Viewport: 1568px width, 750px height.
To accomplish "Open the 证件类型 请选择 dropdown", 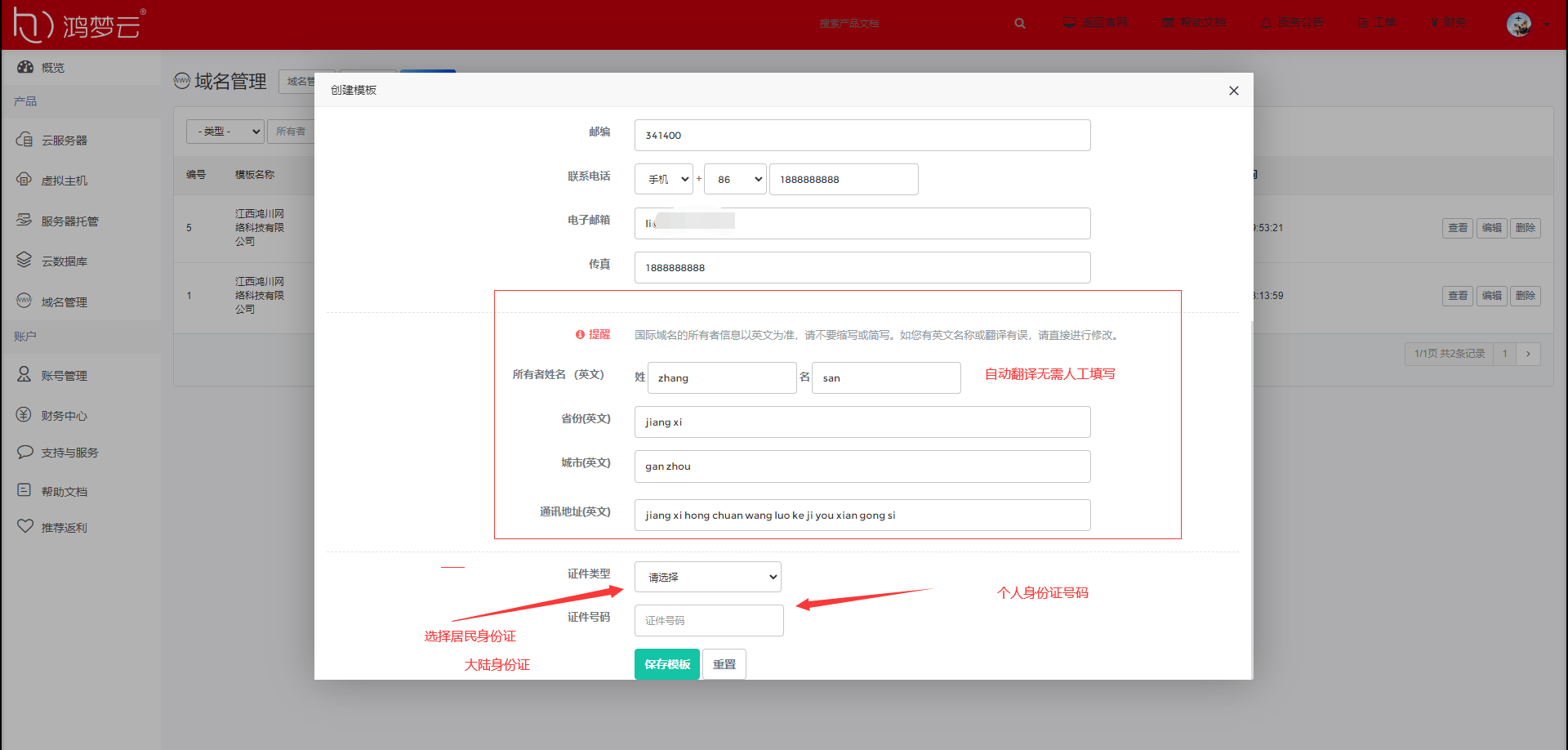I will 707,577.
